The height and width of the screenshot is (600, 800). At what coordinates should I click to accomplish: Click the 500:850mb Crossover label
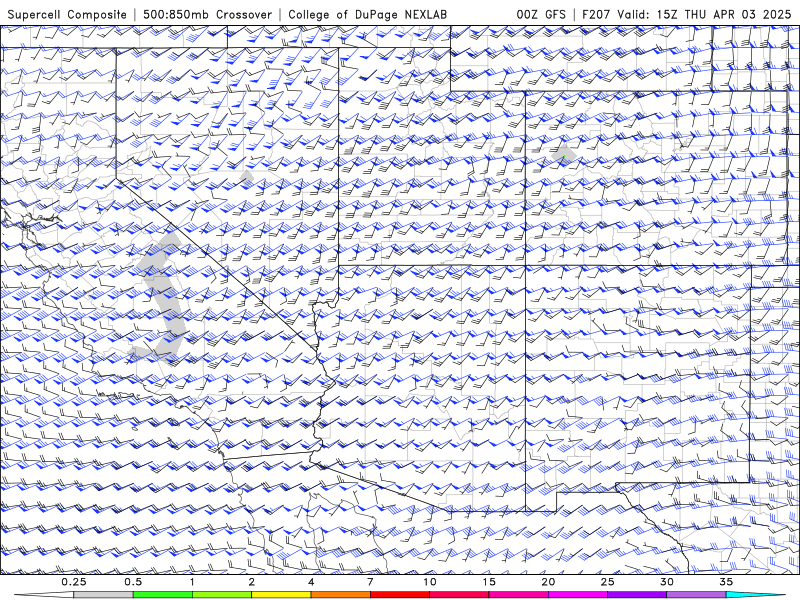[207, 14]
